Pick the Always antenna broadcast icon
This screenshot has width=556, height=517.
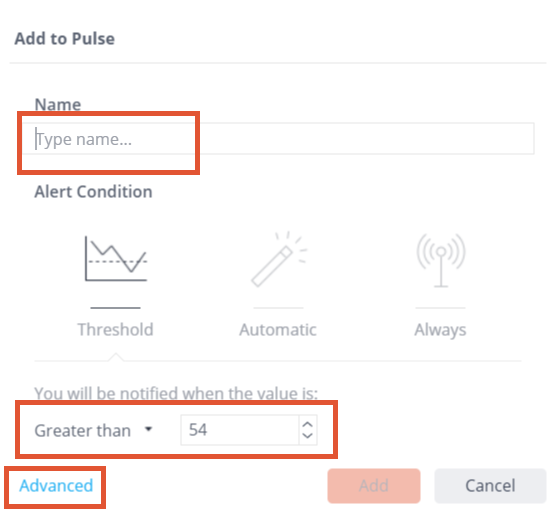tap(441, 260)
